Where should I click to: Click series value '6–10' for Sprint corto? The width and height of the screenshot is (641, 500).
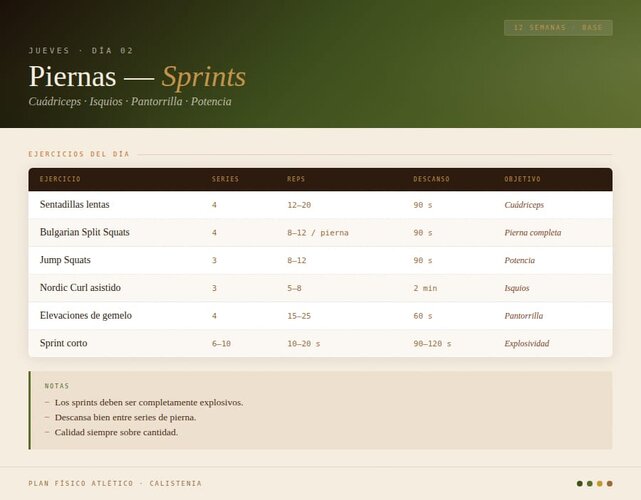(221, 344)
